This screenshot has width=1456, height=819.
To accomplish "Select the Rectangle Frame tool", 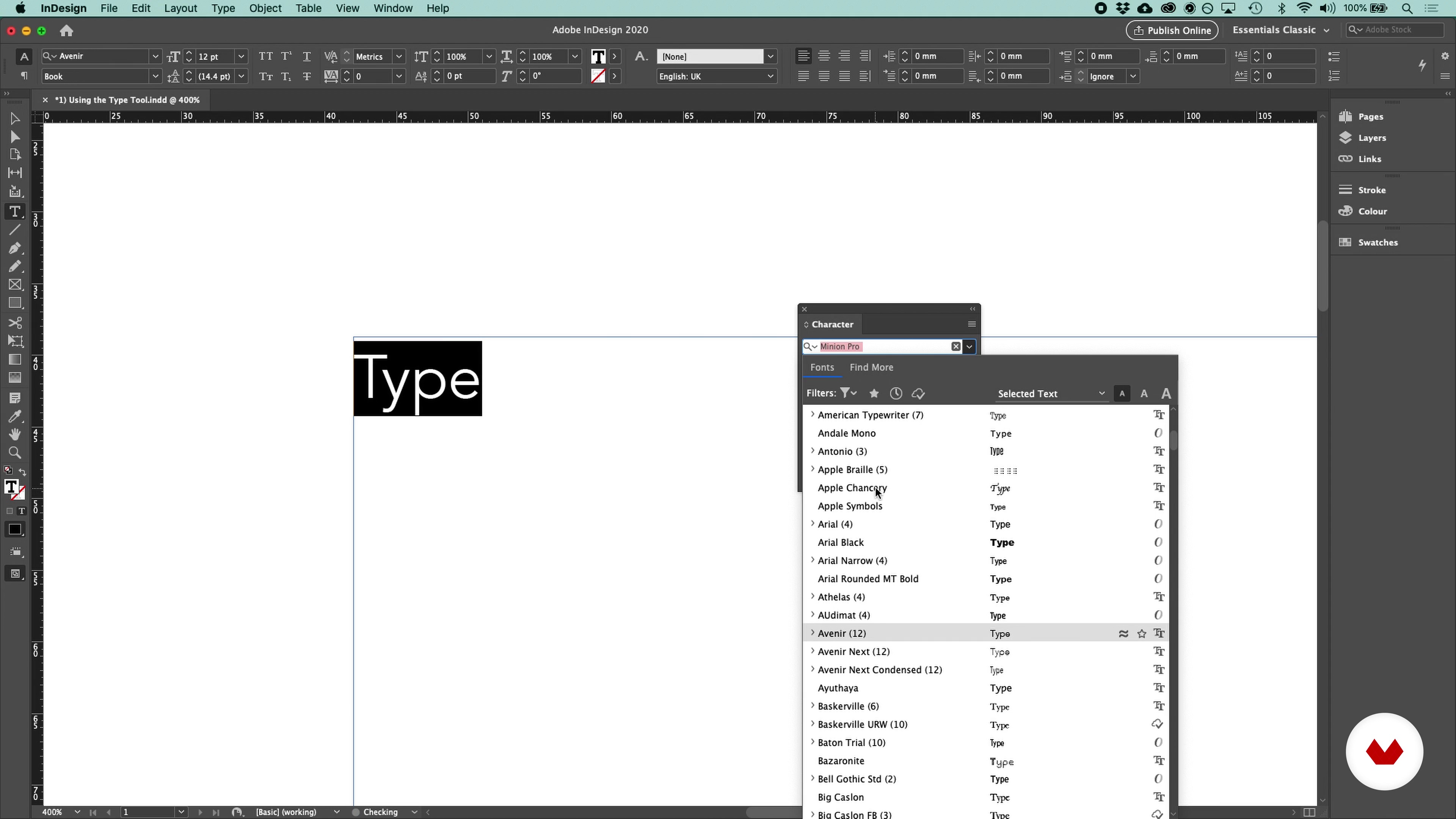I will point(15,285).
